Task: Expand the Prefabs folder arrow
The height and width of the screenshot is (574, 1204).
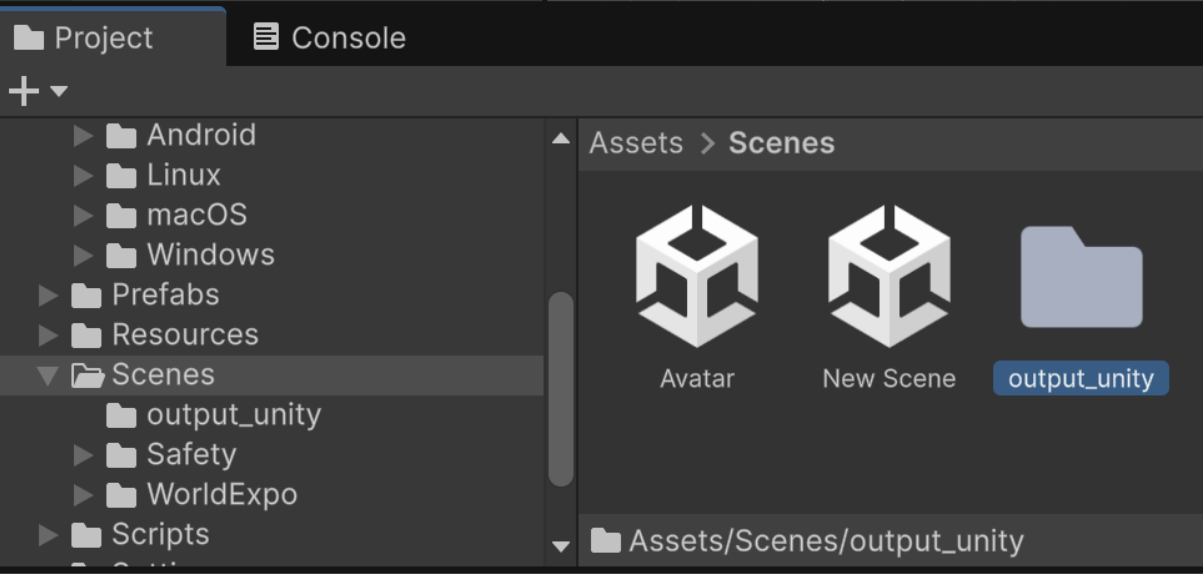Action: [x=48, y=295]
